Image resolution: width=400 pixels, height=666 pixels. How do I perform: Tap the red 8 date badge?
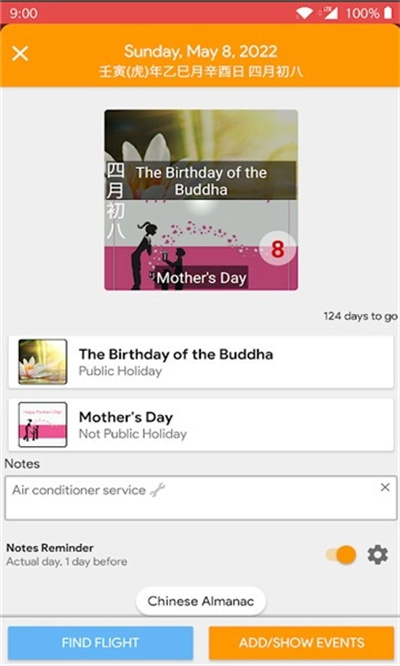coord(277,249)
